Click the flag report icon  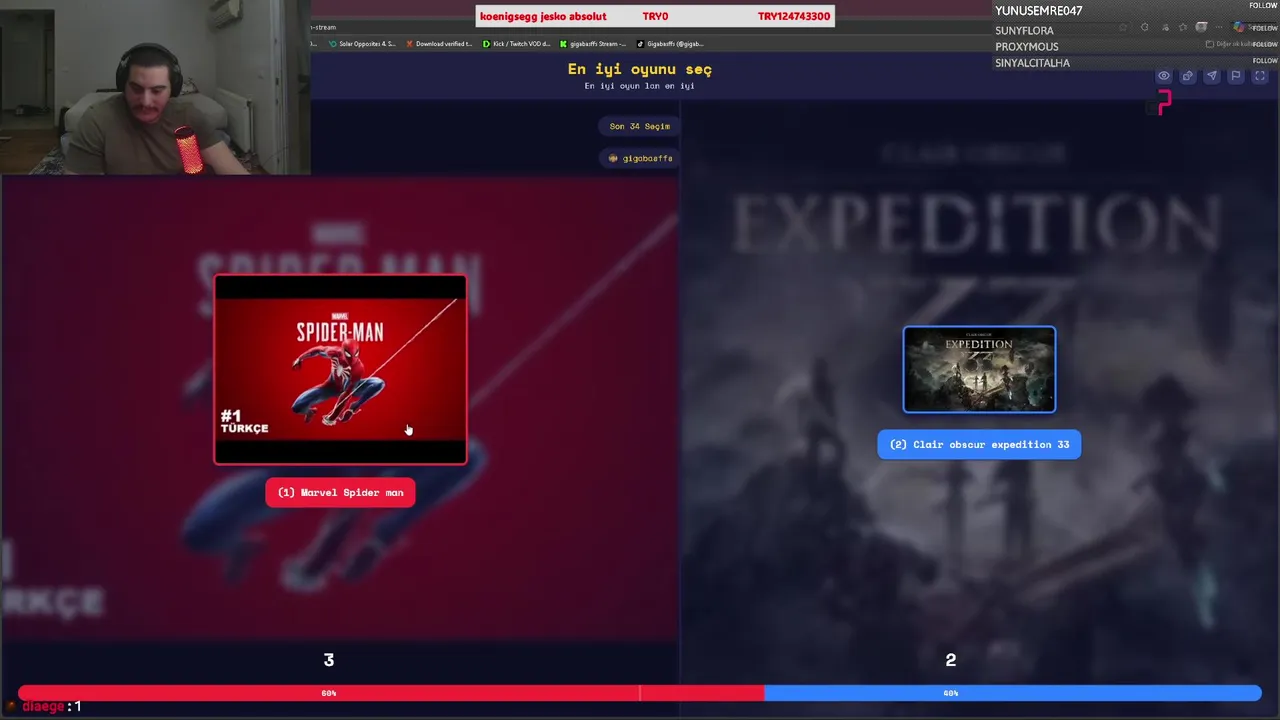(x=1236, y=76)
